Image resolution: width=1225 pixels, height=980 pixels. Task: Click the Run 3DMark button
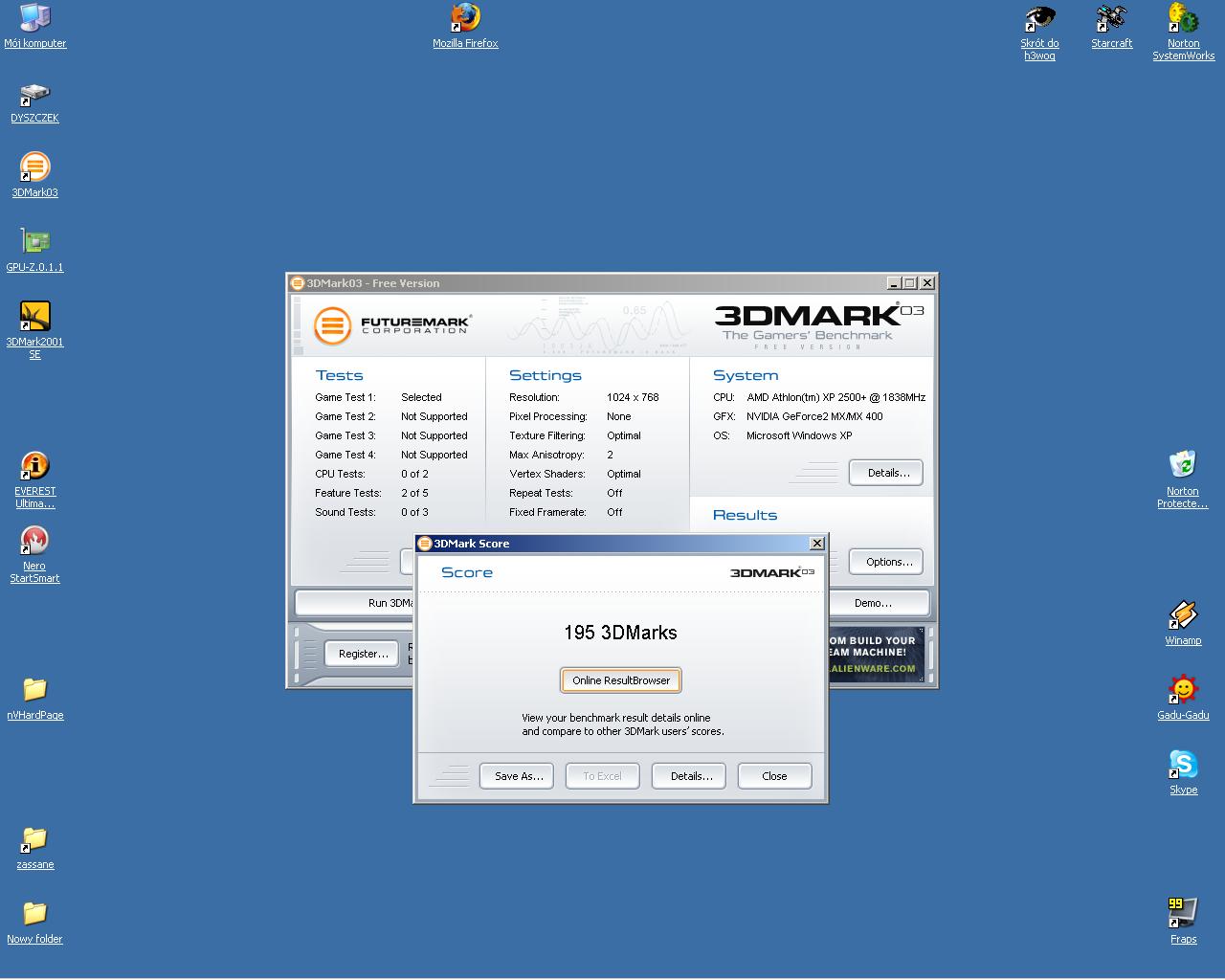355,603
